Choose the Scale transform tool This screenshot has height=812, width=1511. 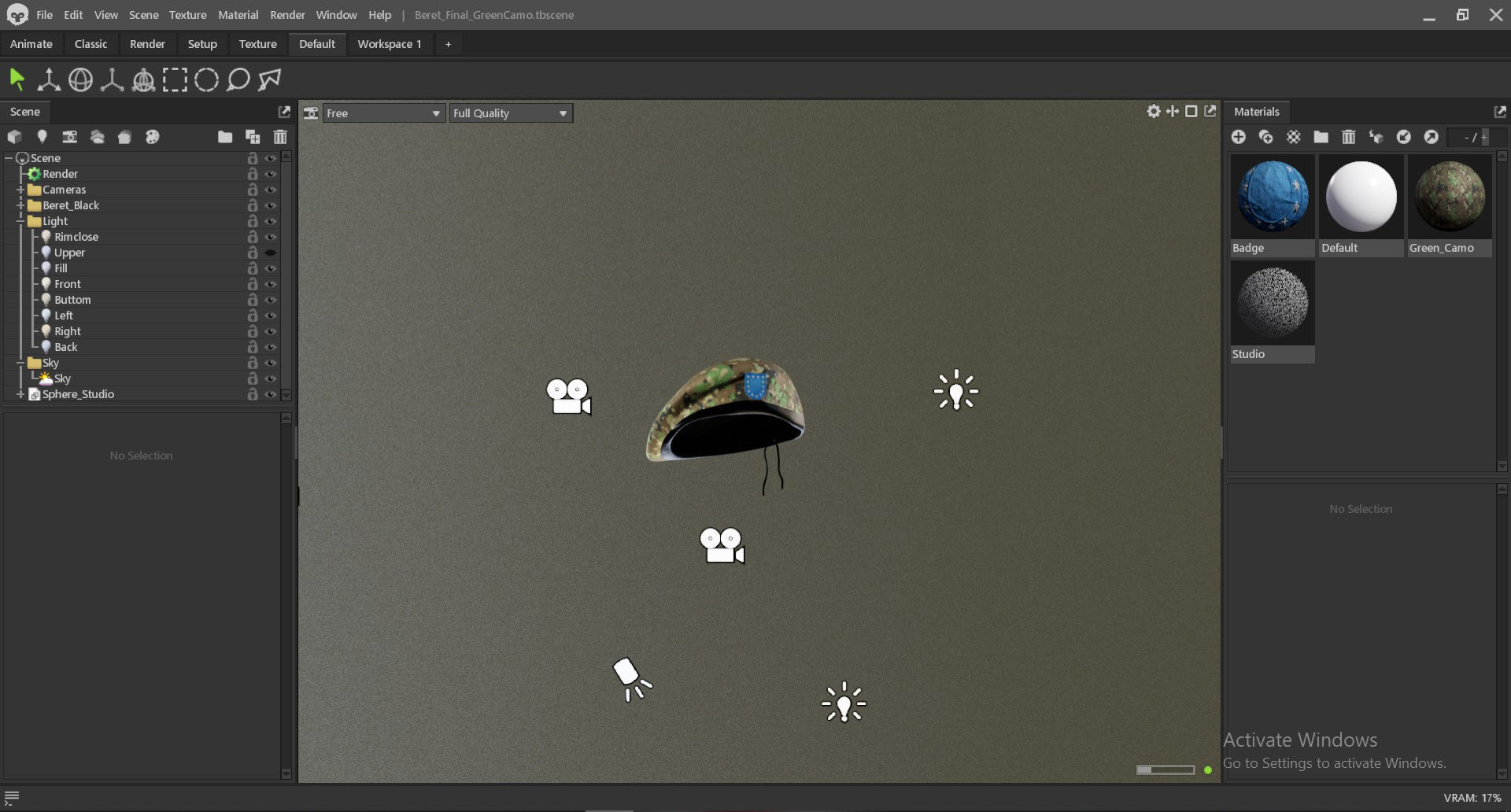(x=112, y=79)
